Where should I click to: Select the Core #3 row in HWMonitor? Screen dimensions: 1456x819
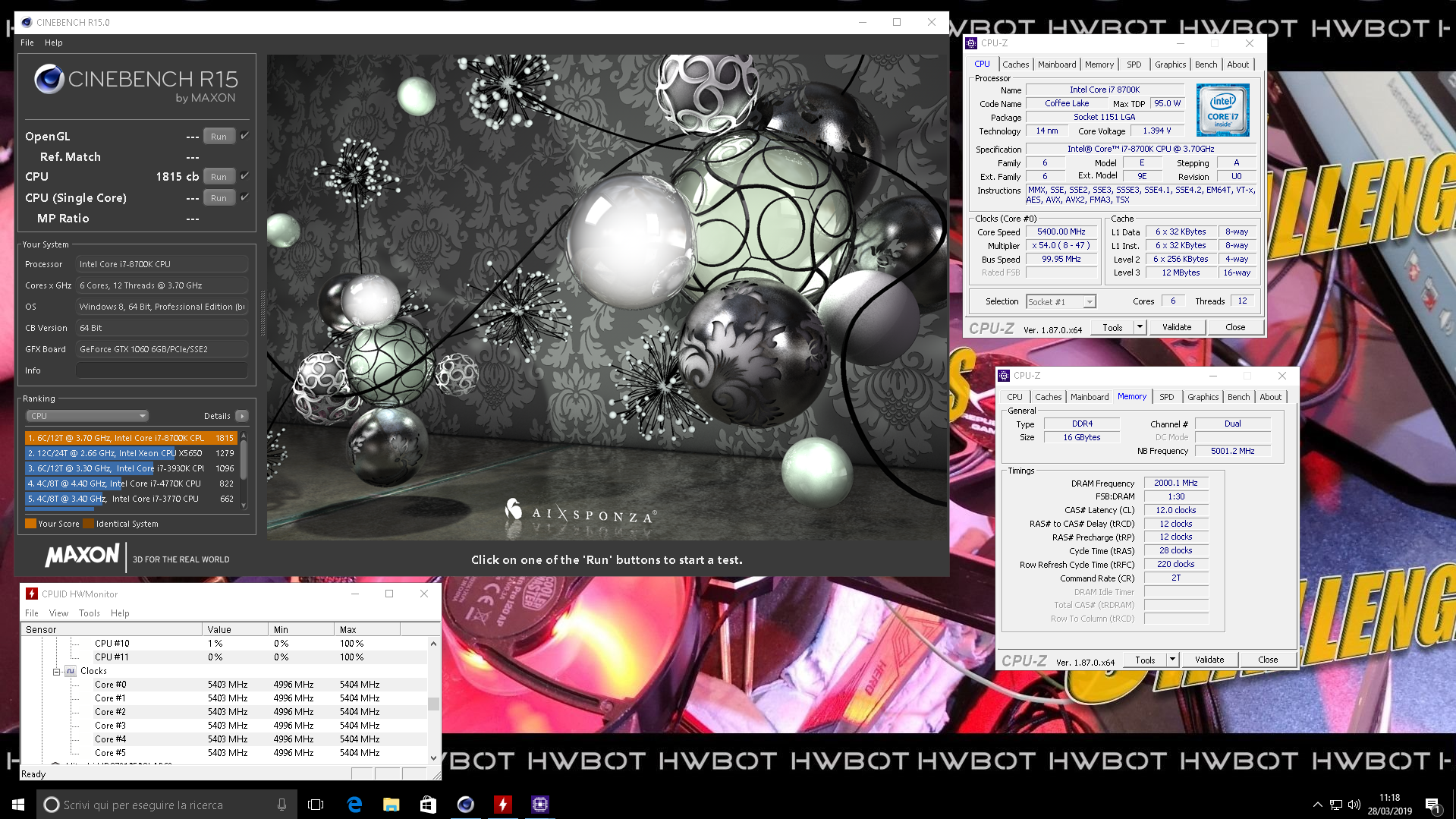click(x=225, y=726)
